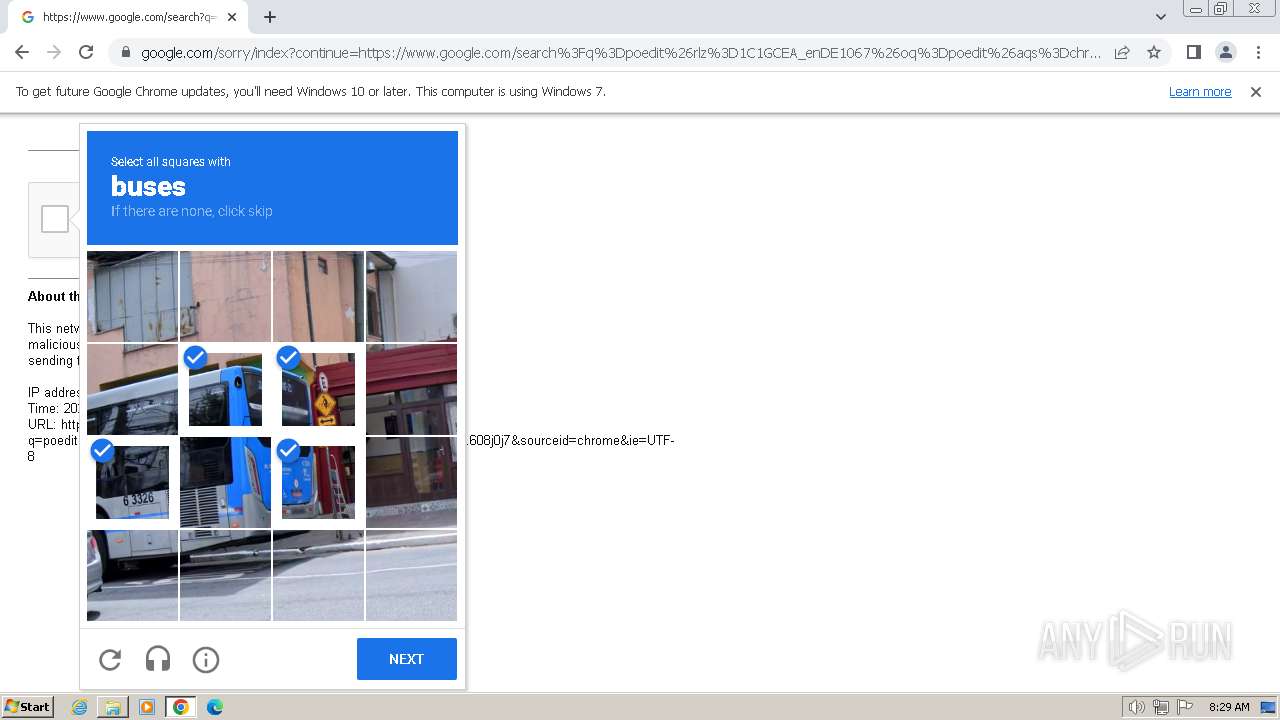Image resolution: width=1280 pixels, height=720 pixels.
Task: Click the Show desktop button
Action: (x=1268, y=707)
